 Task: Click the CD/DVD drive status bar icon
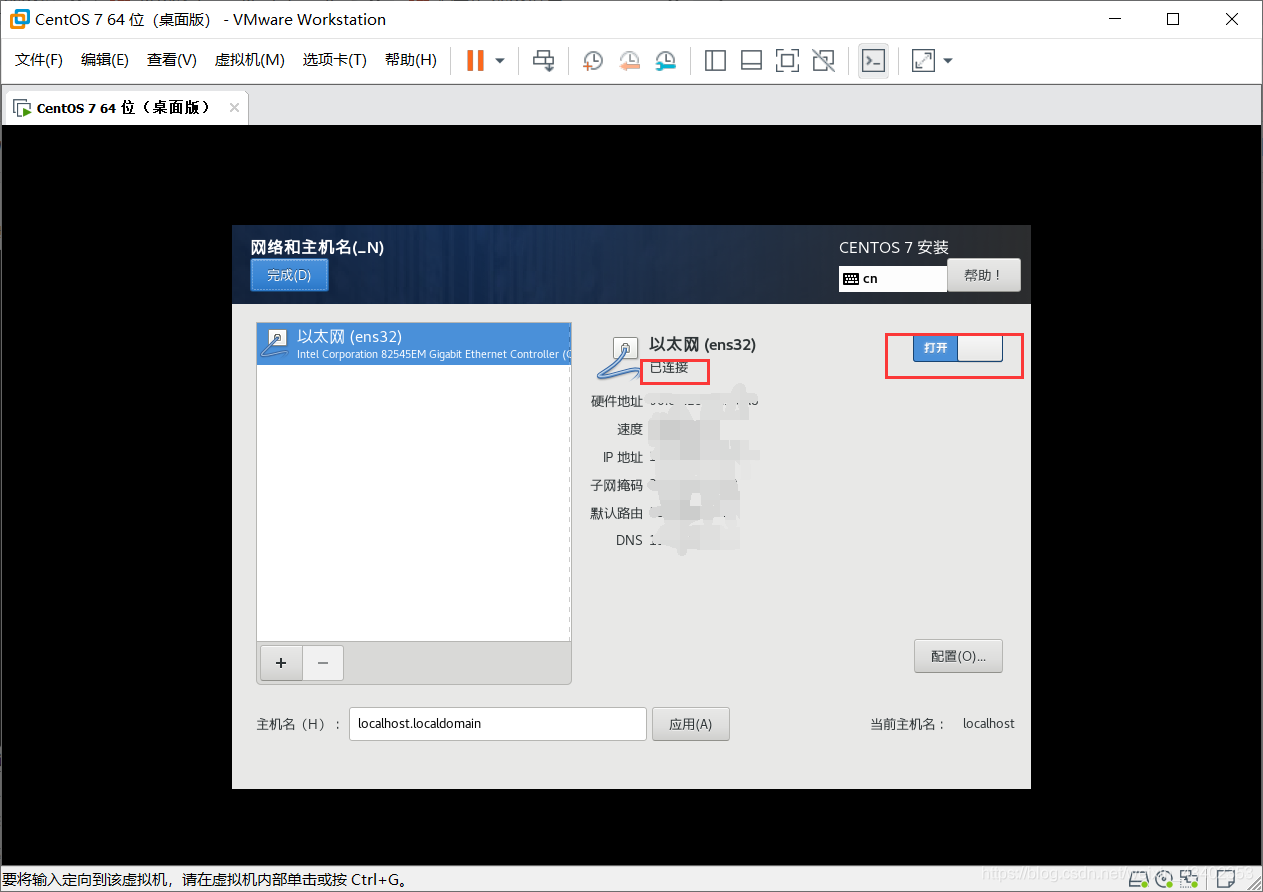1165,880
